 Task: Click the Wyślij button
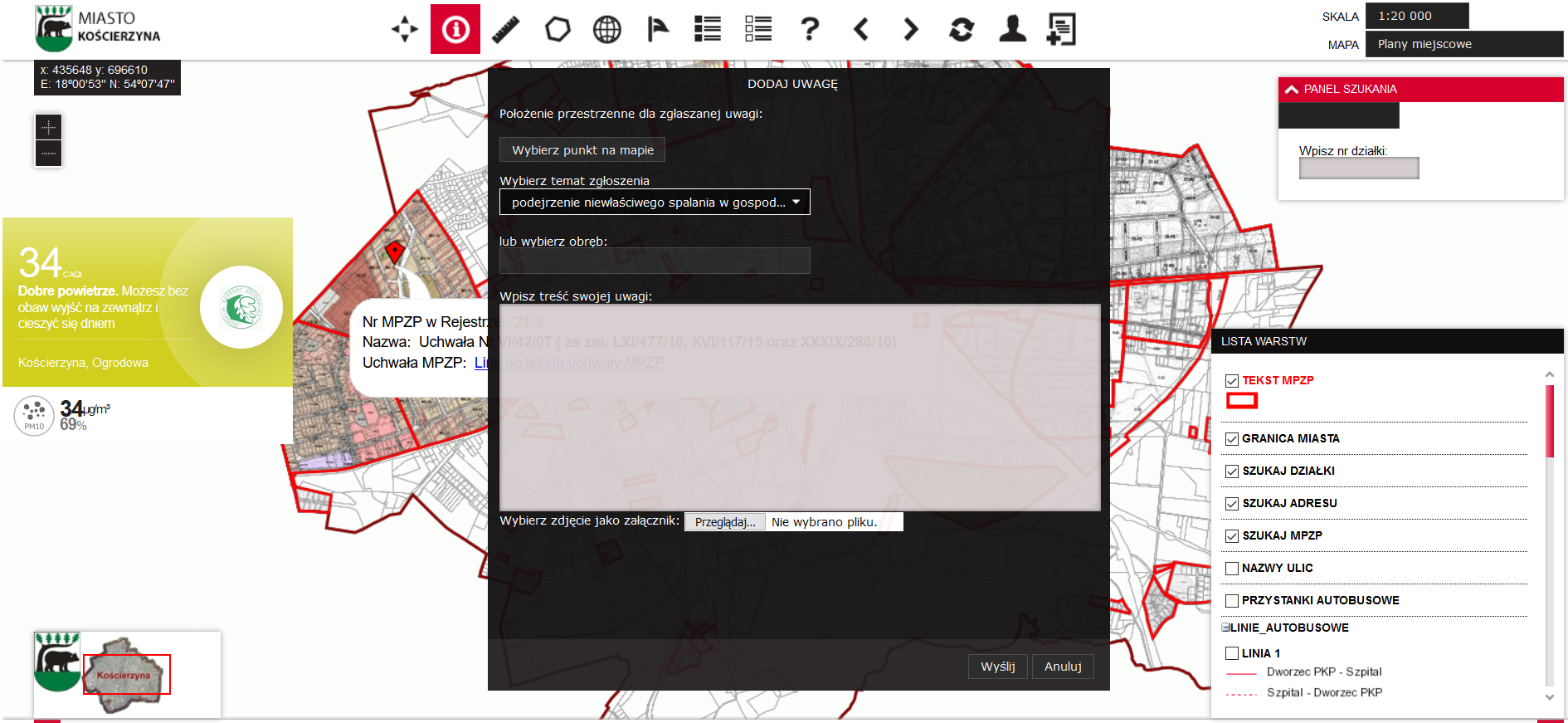997,667
